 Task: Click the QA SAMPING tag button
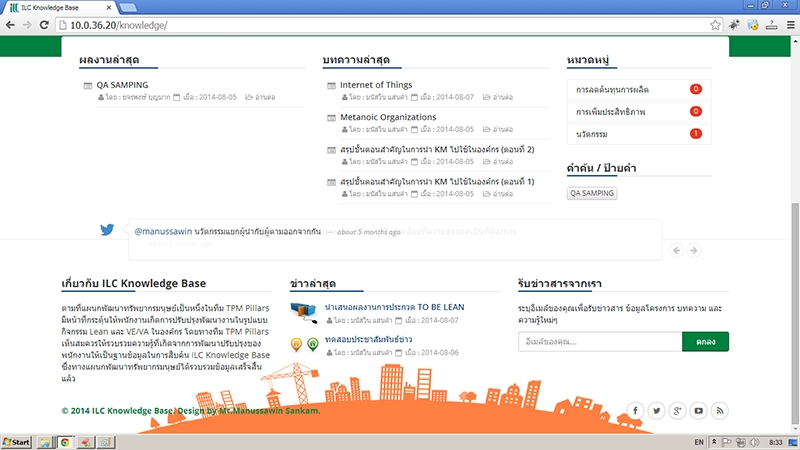click(x=592, y=193)
